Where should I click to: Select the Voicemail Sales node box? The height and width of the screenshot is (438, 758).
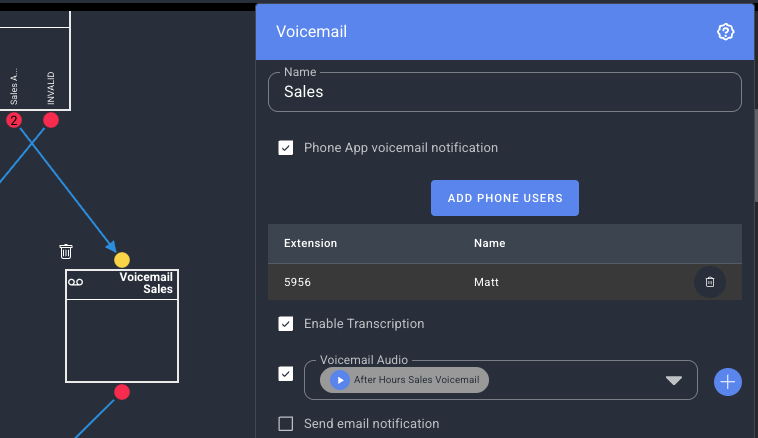coord(122,326)
